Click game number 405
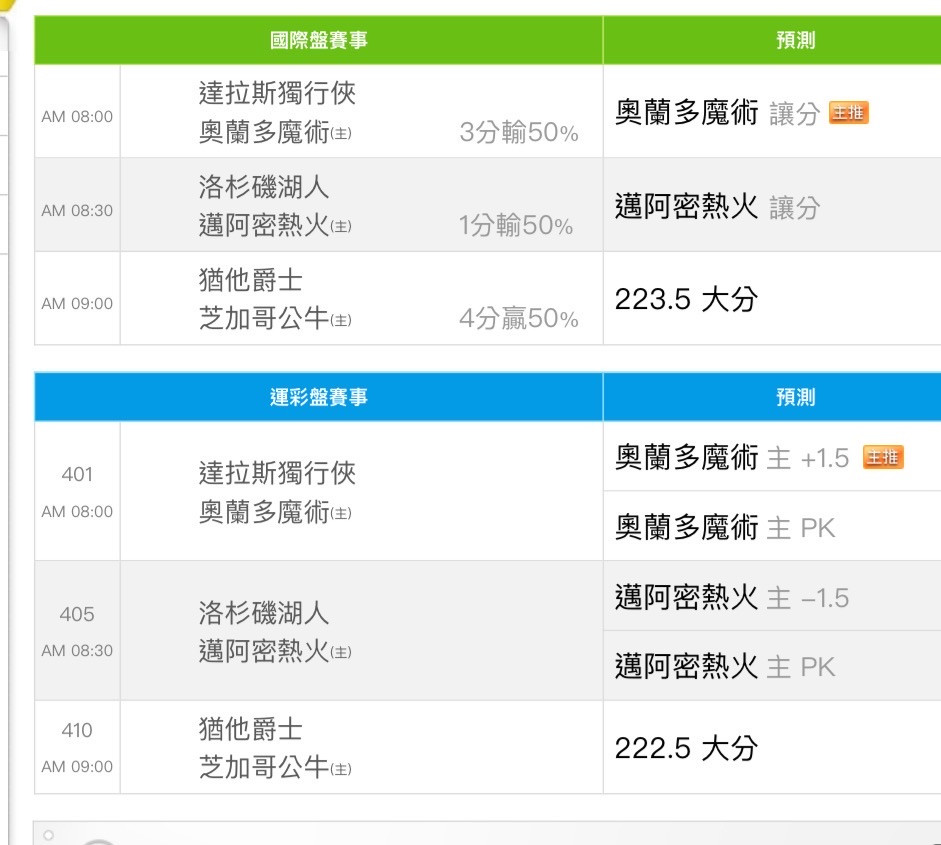The height and width of the screenshot is (845, 941). [x=77, y=614]
